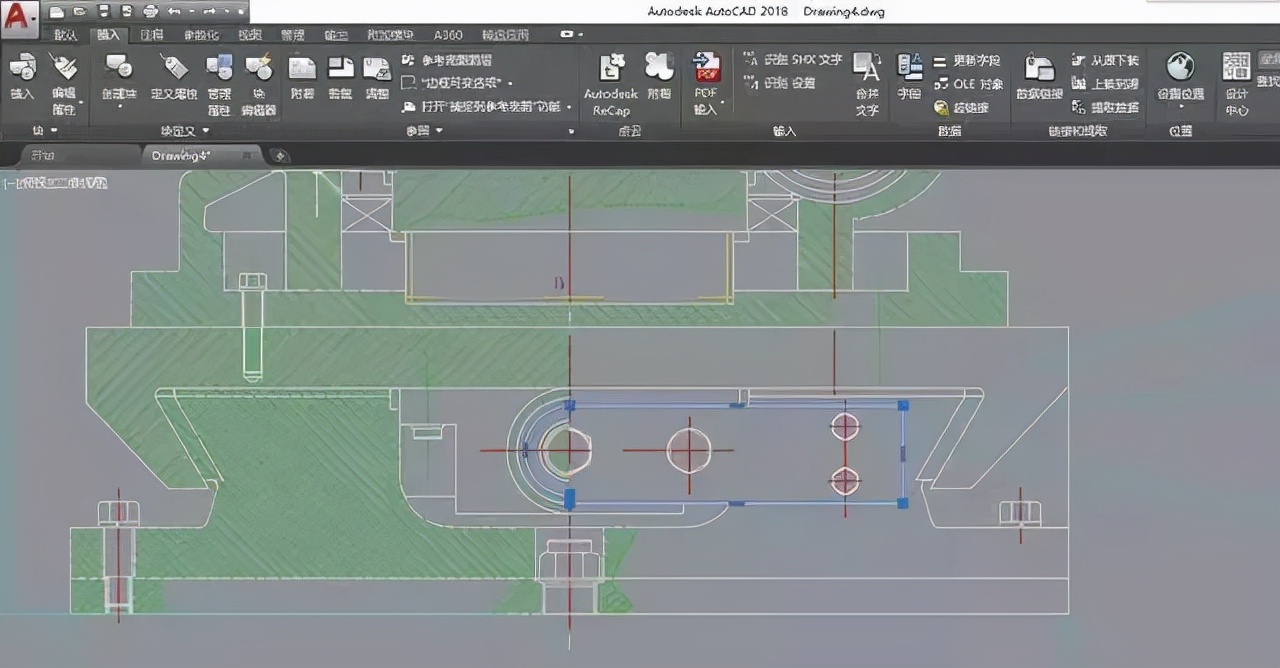
Task: Click the Insert Block (插入) icon
Action: coord(22,68)
